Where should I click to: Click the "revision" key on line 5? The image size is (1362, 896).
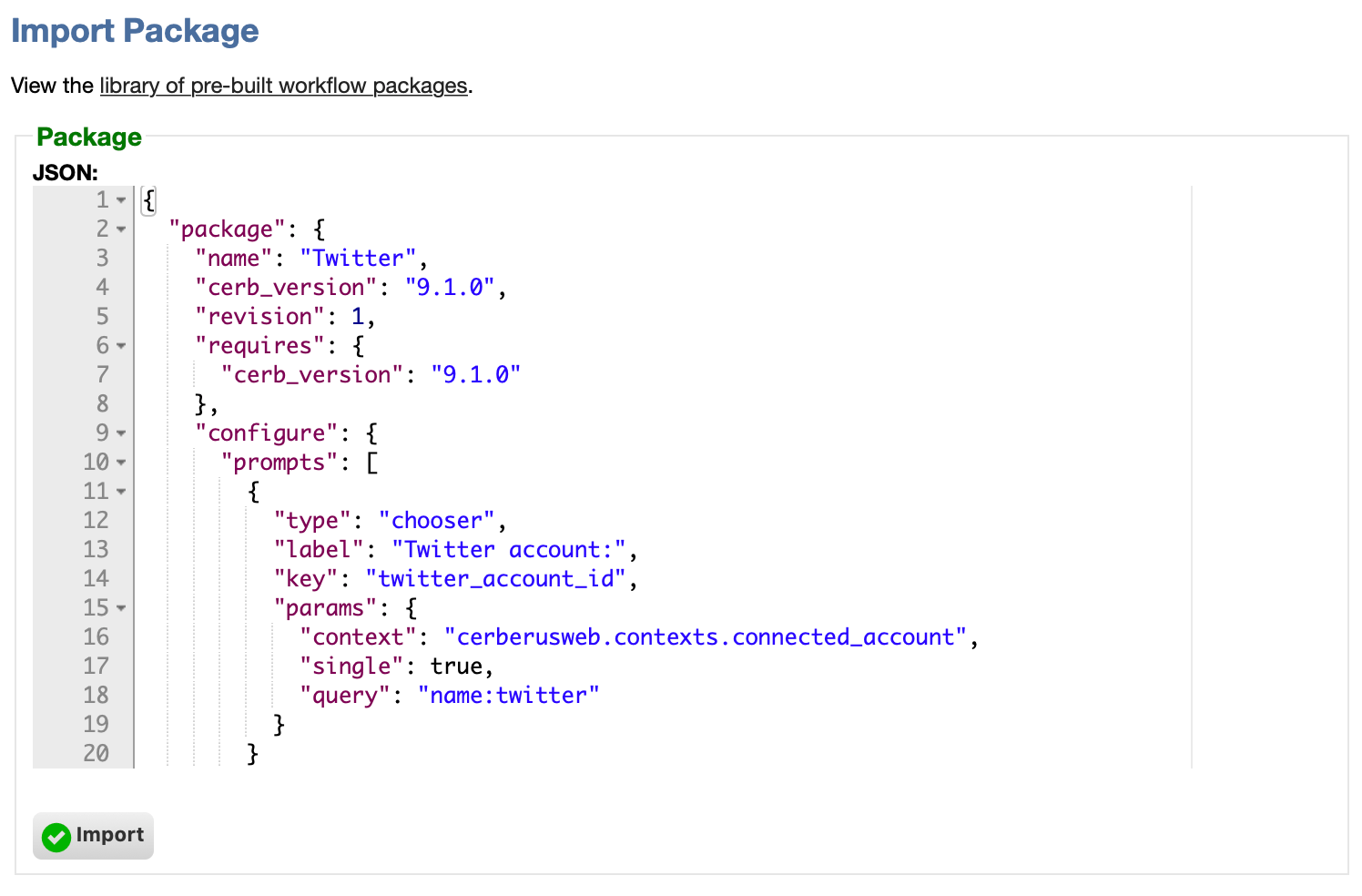coord(259,317)
